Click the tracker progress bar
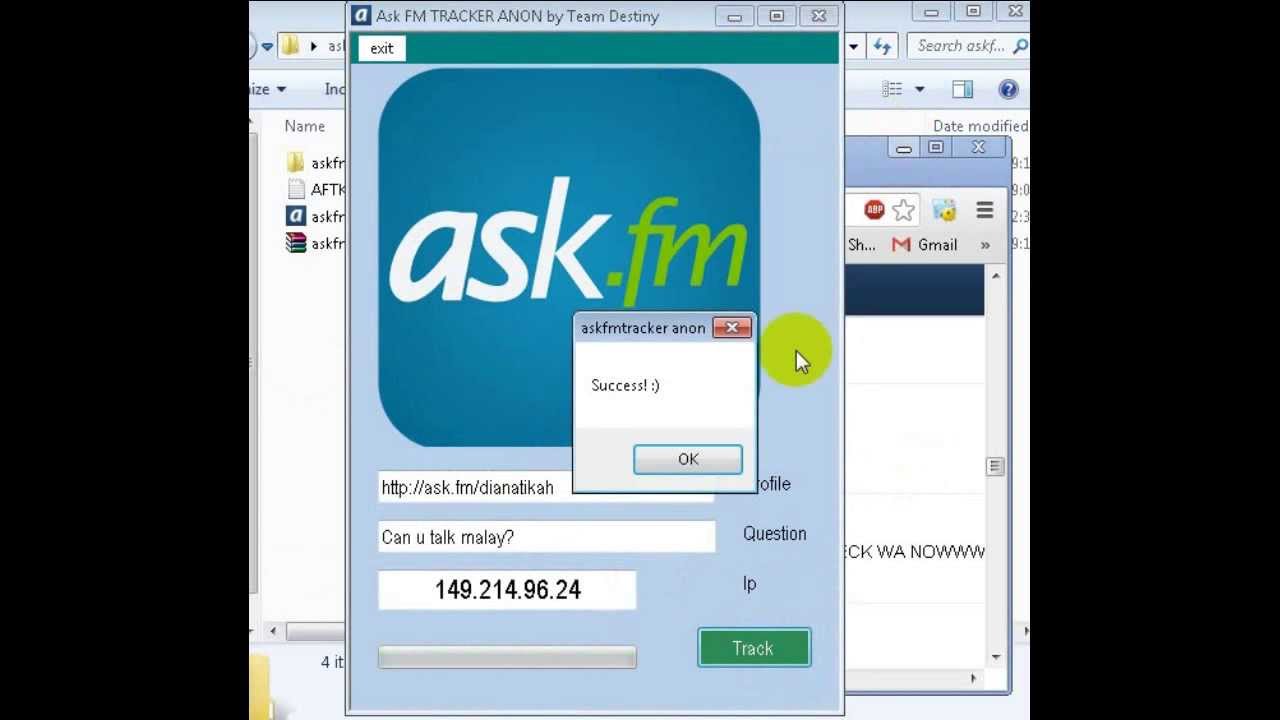This screenshot has height=720, width=1280. coord(507,657)
